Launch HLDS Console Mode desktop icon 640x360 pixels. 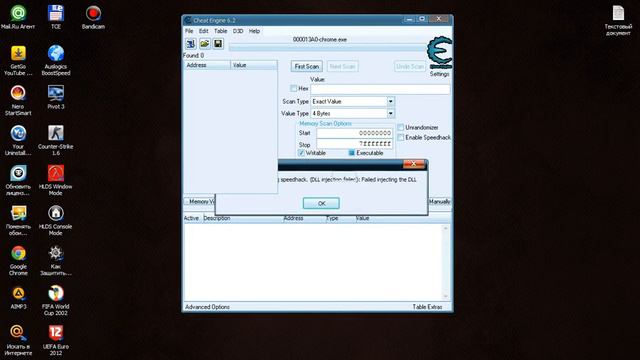pos(56,220)
